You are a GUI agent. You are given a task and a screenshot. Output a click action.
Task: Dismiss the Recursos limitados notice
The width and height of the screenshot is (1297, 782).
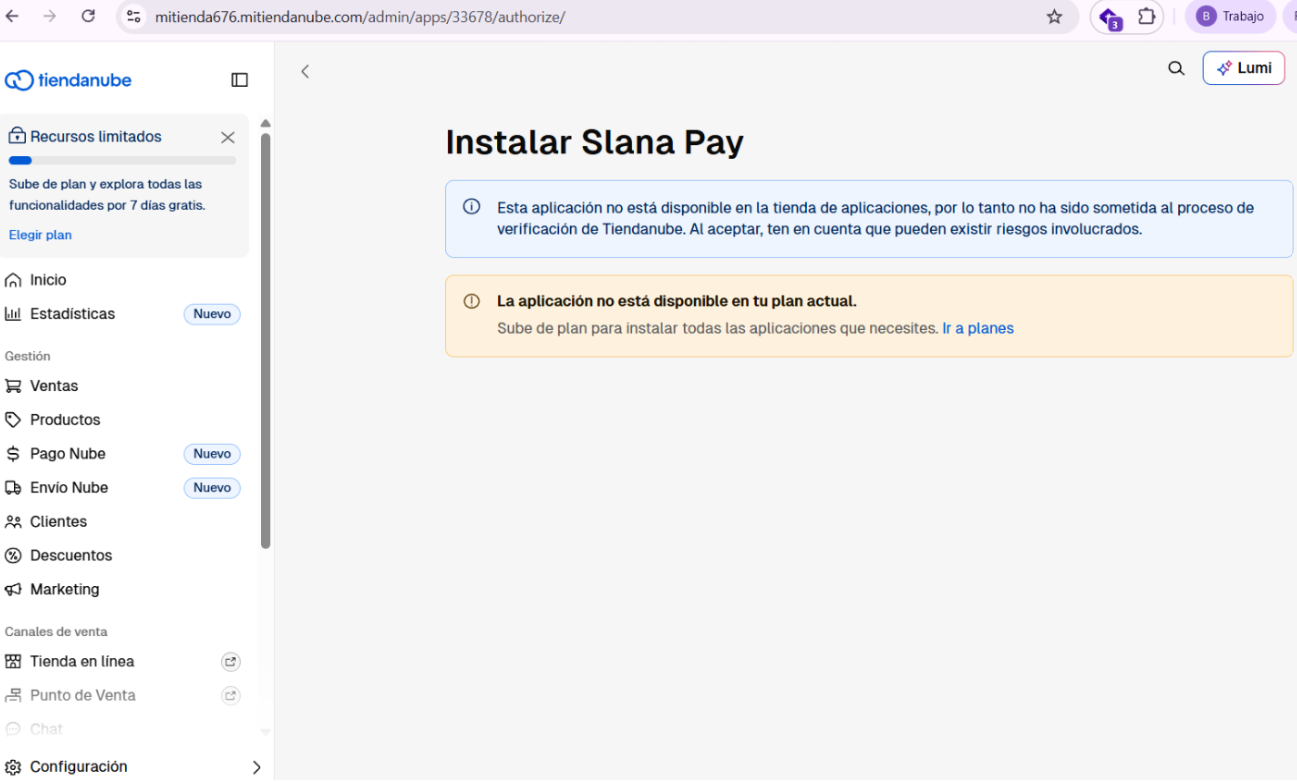point(228,137)
